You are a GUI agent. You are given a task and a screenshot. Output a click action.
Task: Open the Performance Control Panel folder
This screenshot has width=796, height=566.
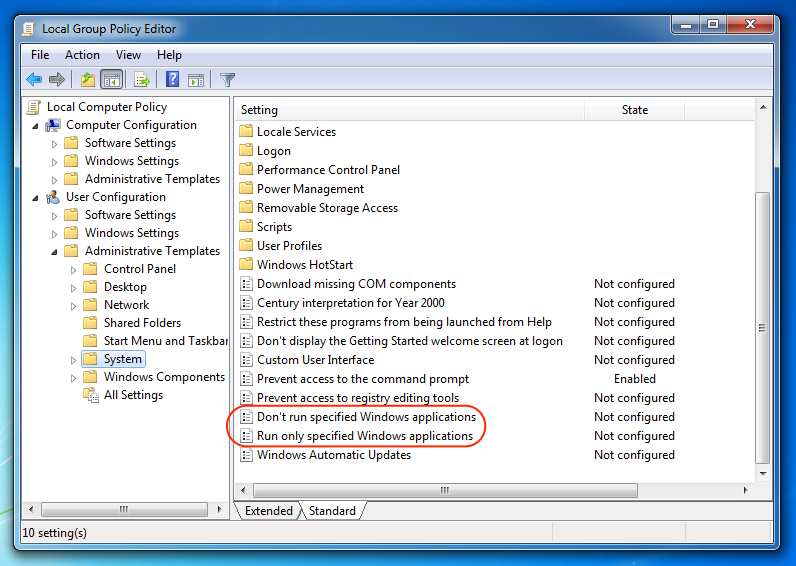(328, 170)
